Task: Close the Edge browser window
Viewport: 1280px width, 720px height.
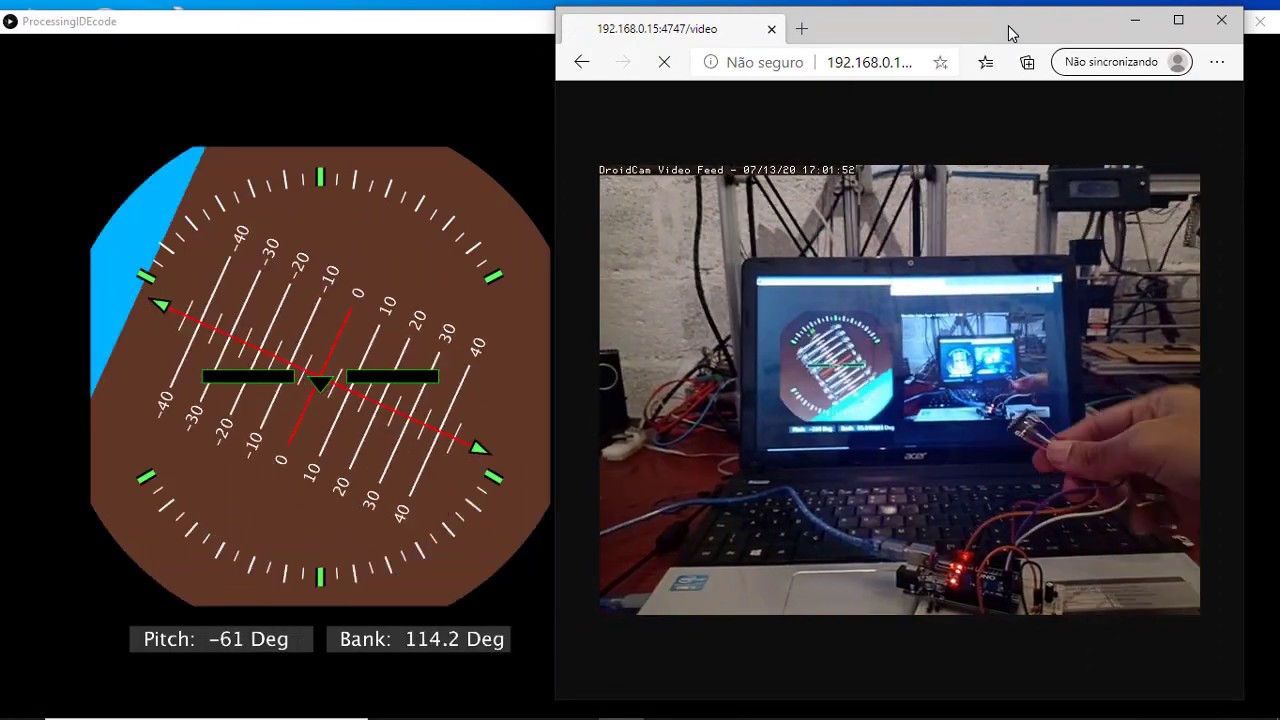Action: tap(1221, 20)
